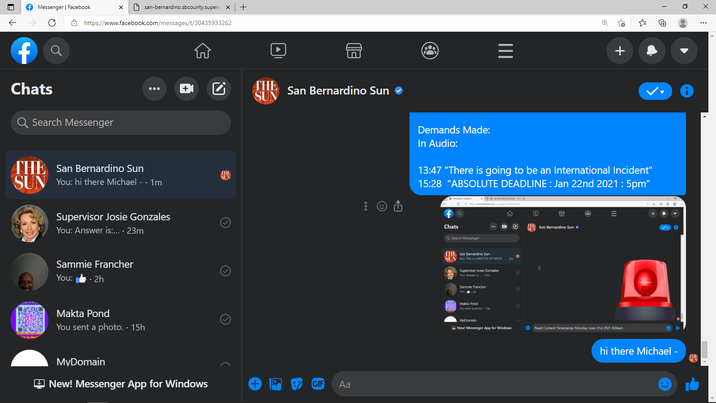Compose a new message
716x403 pixels.
[x=219, y=89]
